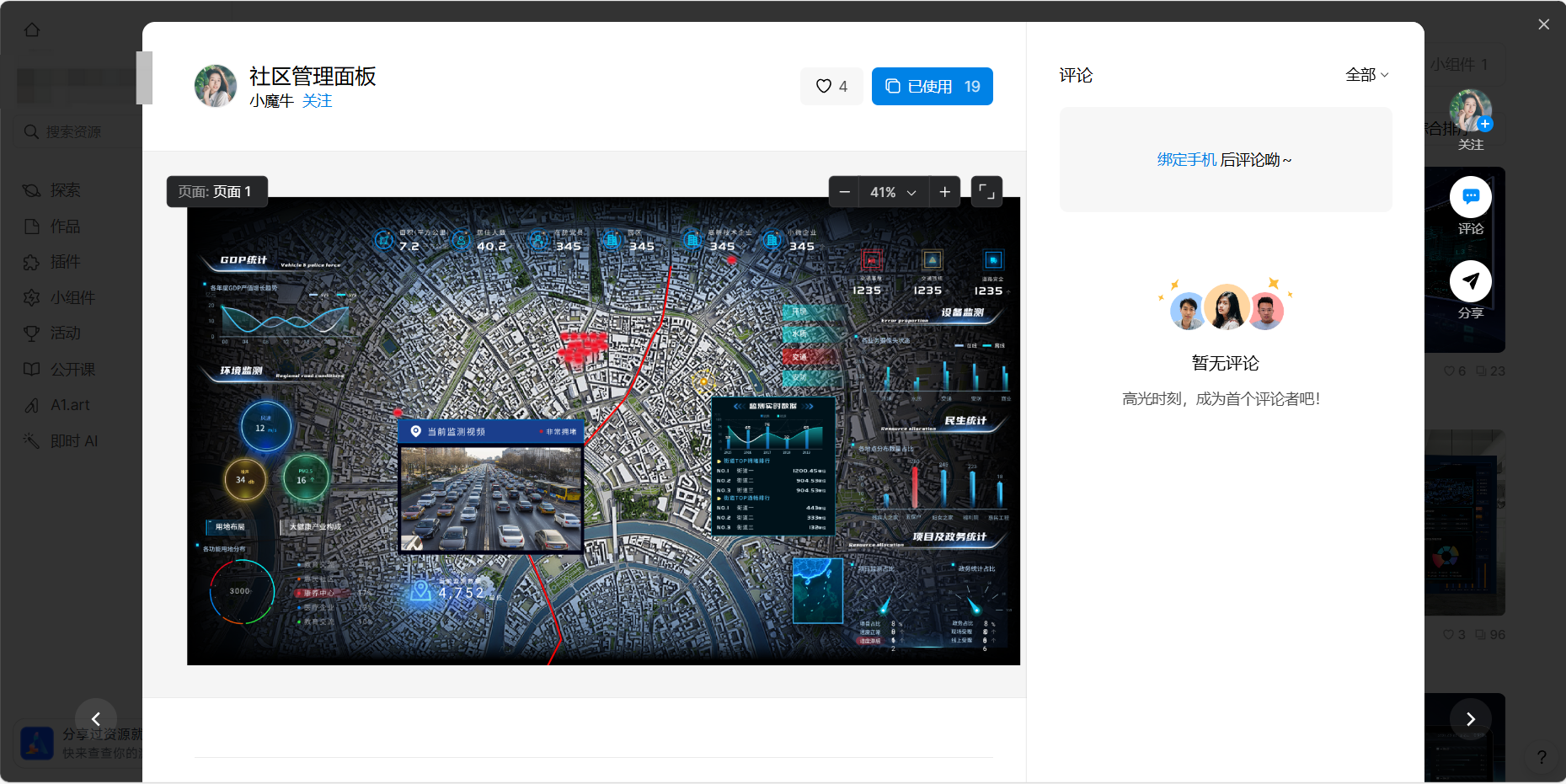Click the search magnifier icon in sidebar
Viewport: 1566px width, 784px height.
[x=32, y=132]
